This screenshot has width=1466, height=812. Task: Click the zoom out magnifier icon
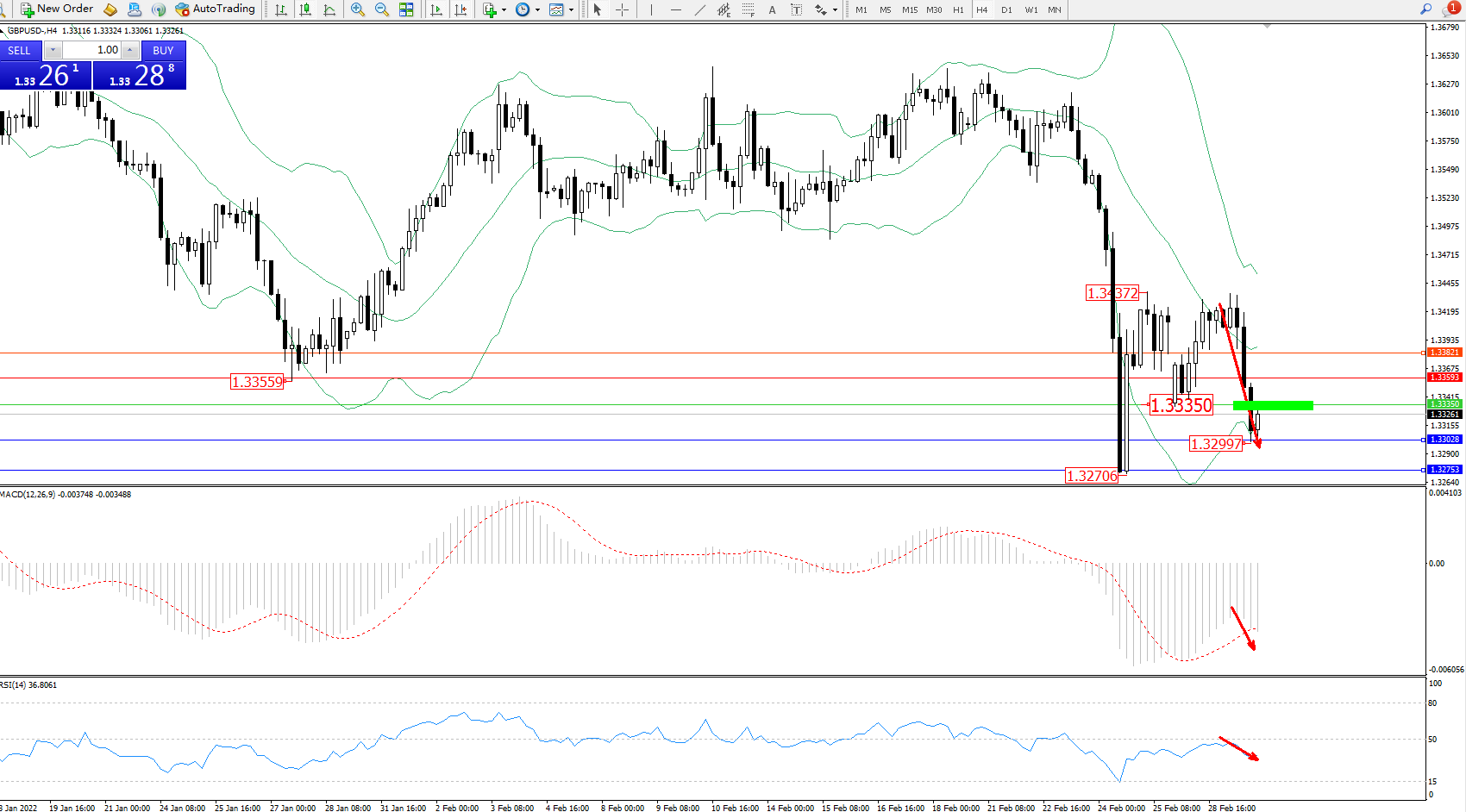click(381, 9)
